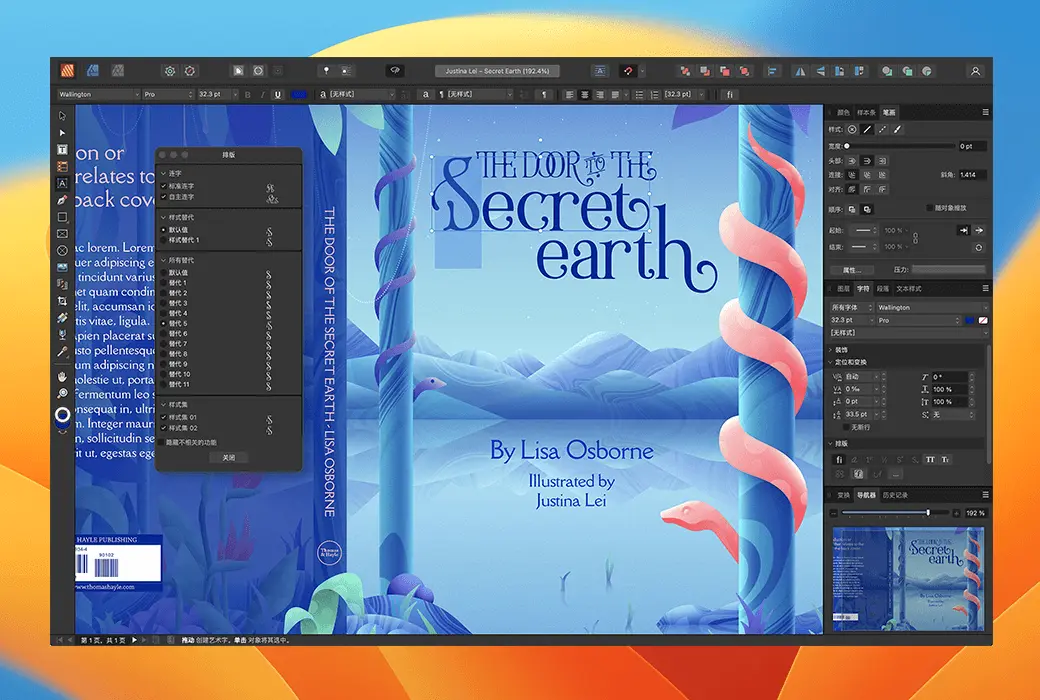
Task: Switch to the 图层 tab
Action: [843, 289]
